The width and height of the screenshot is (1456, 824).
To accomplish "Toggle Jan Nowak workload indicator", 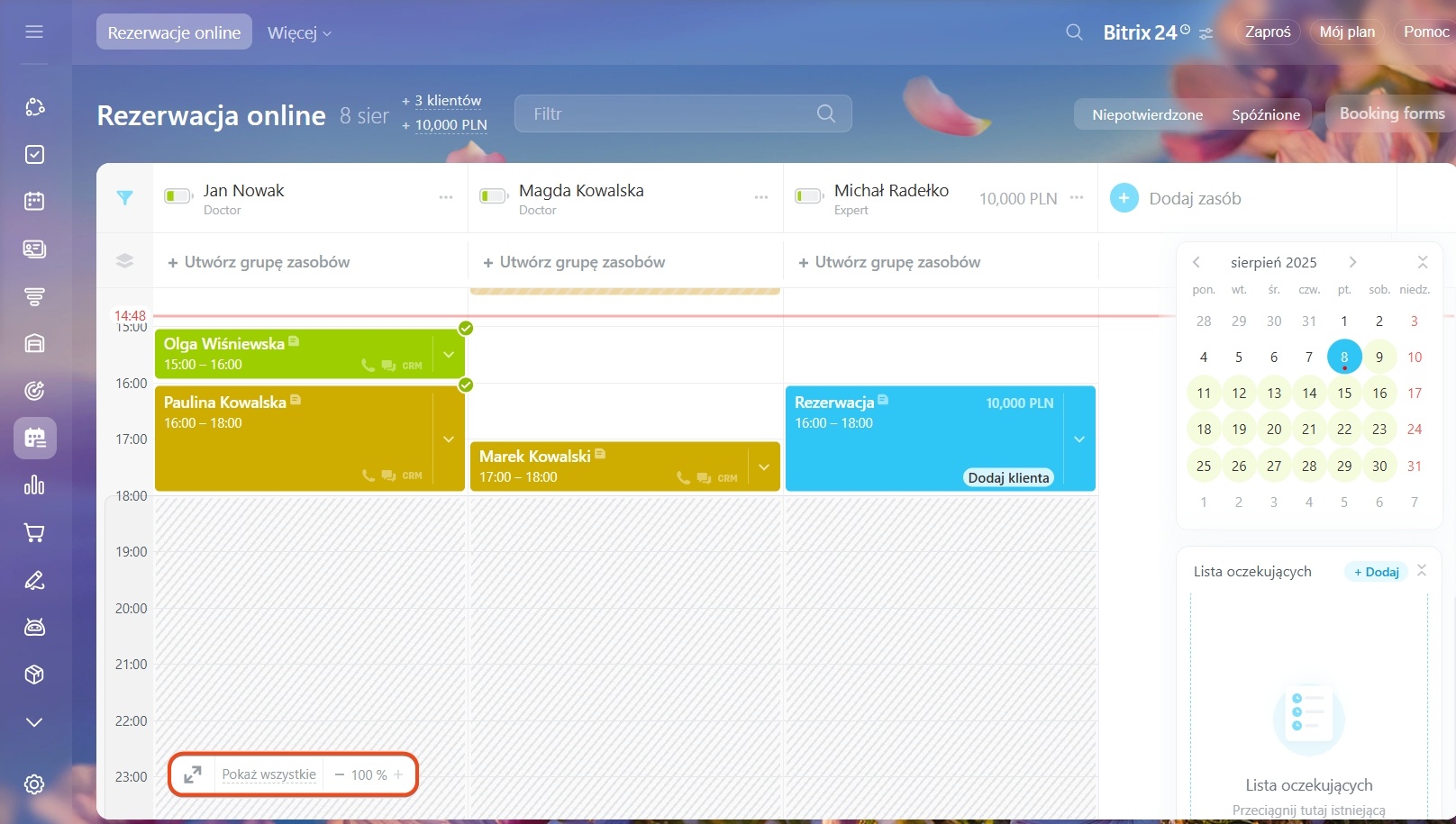I will coord(177,196).
